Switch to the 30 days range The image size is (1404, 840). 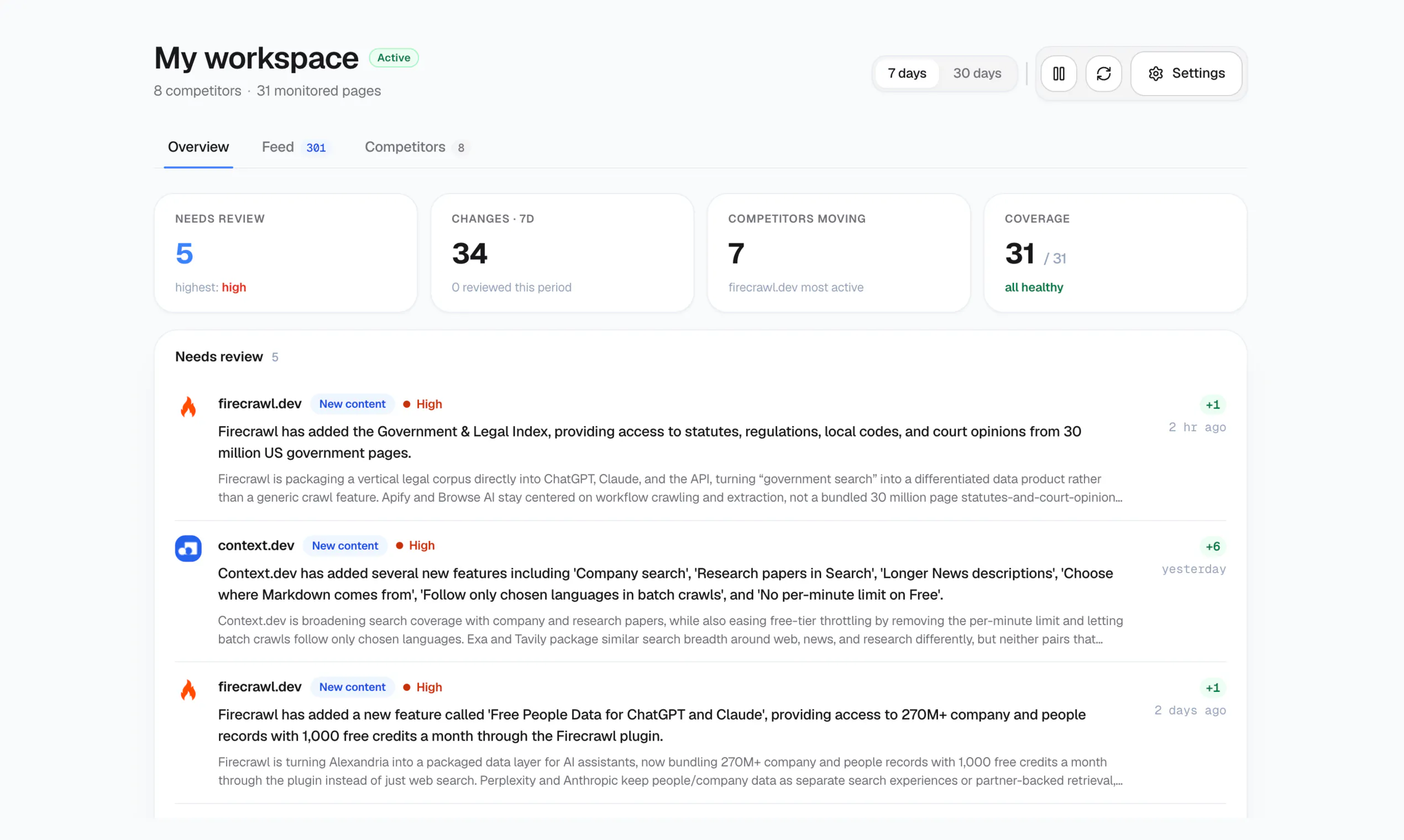pyautogui.click(x=977, y=73)
